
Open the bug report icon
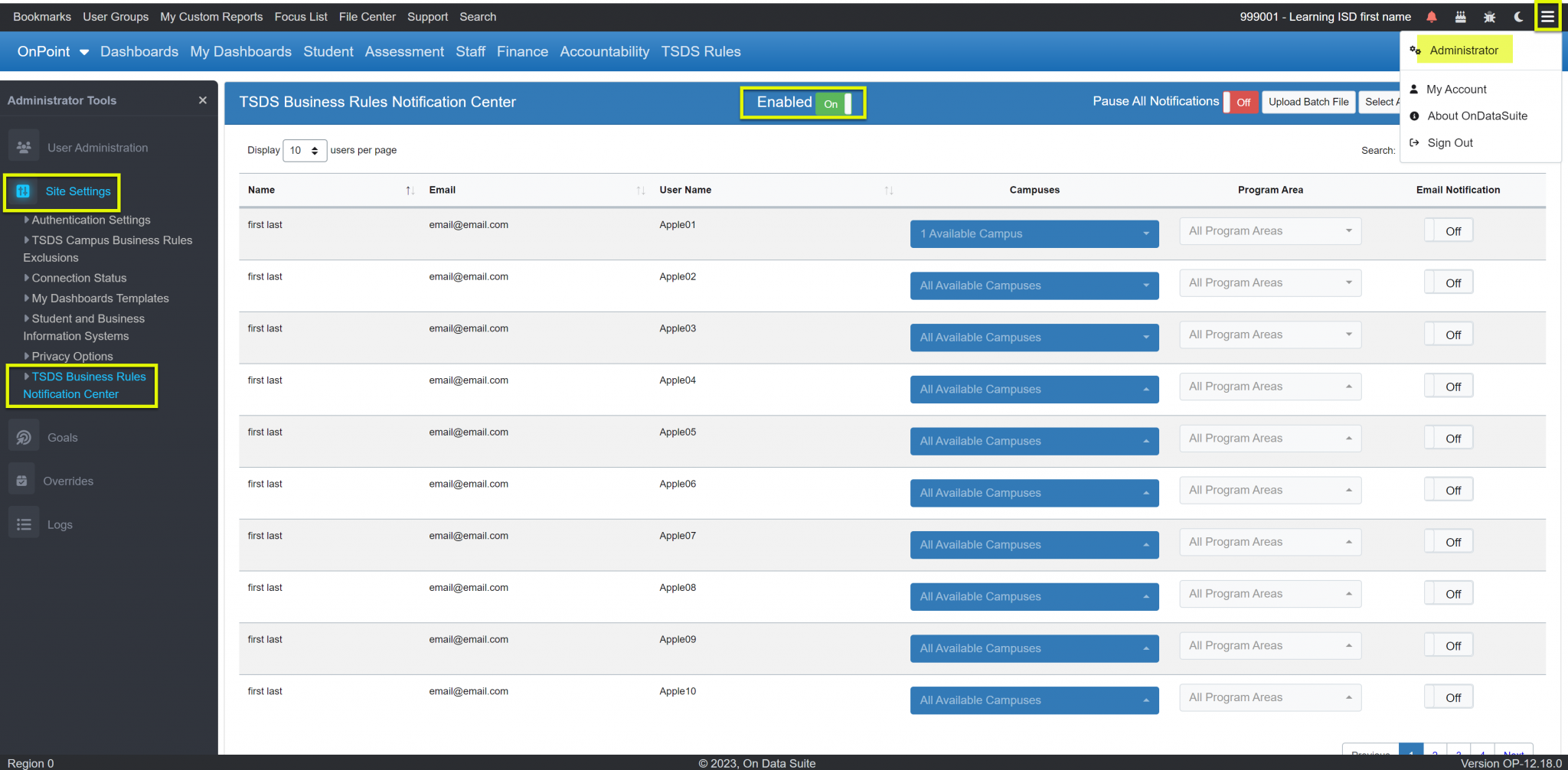[x=1490, y=16]
